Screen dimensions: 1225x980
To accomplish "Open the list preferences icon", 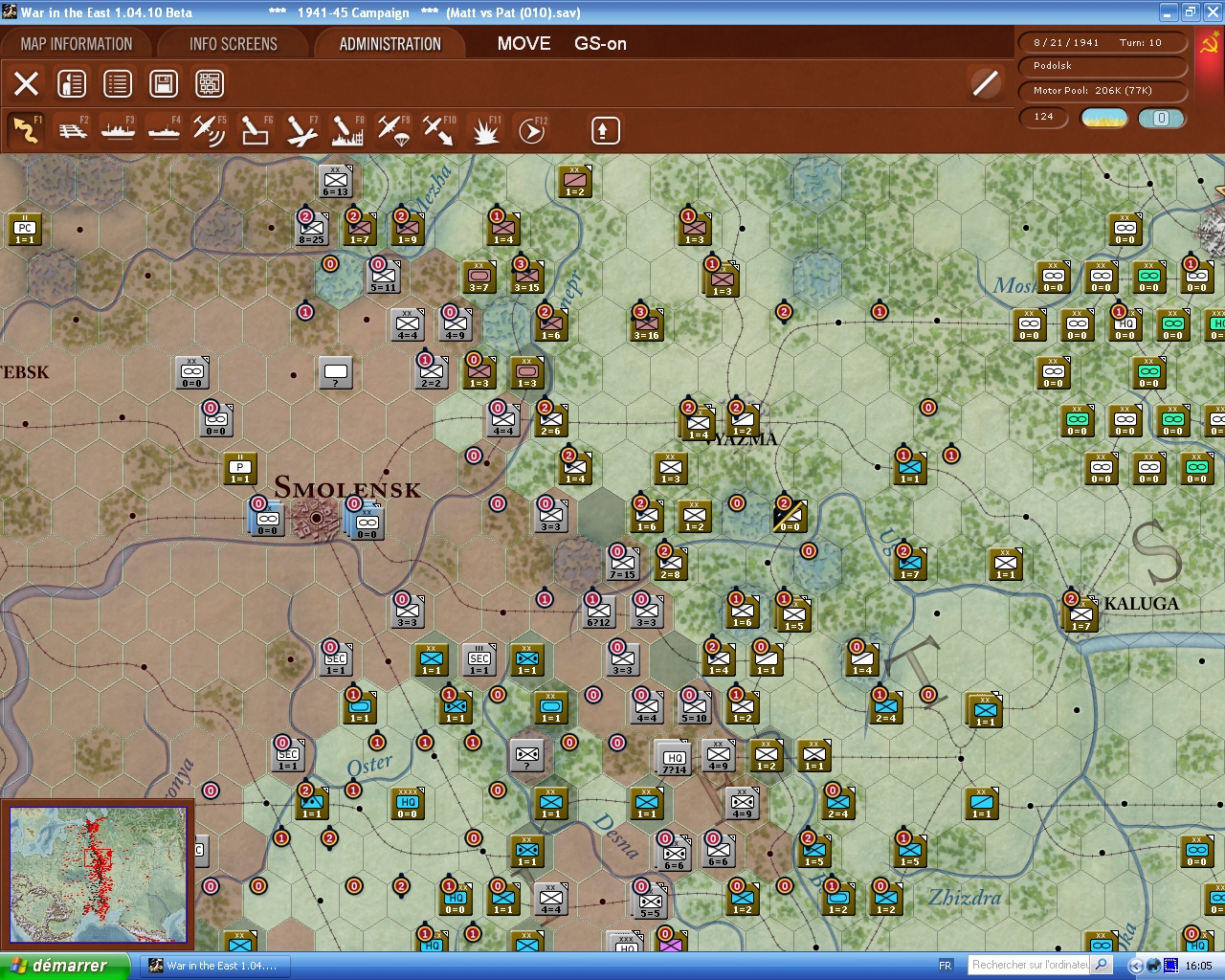I will tap(118, 84).
